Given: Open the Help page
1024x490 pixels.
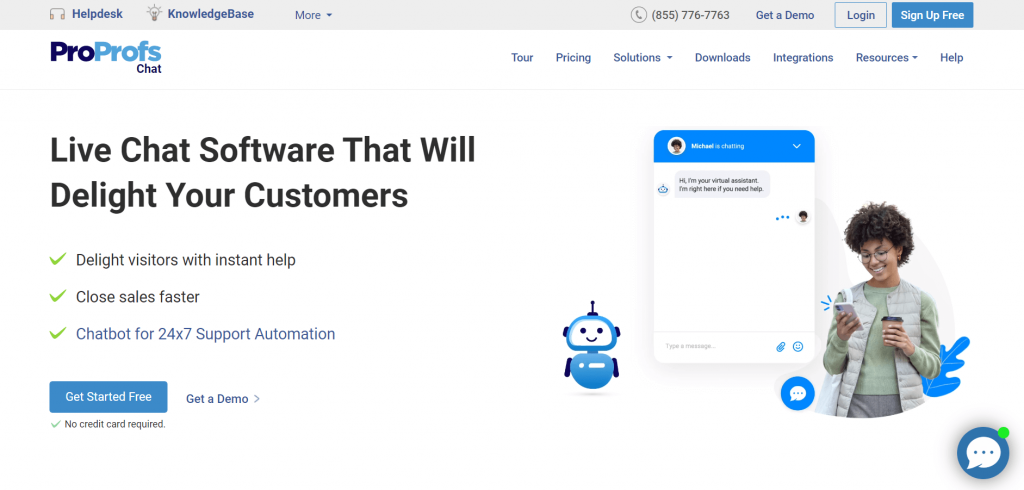Looking at the screenshot, I should [x=952, y=57].
